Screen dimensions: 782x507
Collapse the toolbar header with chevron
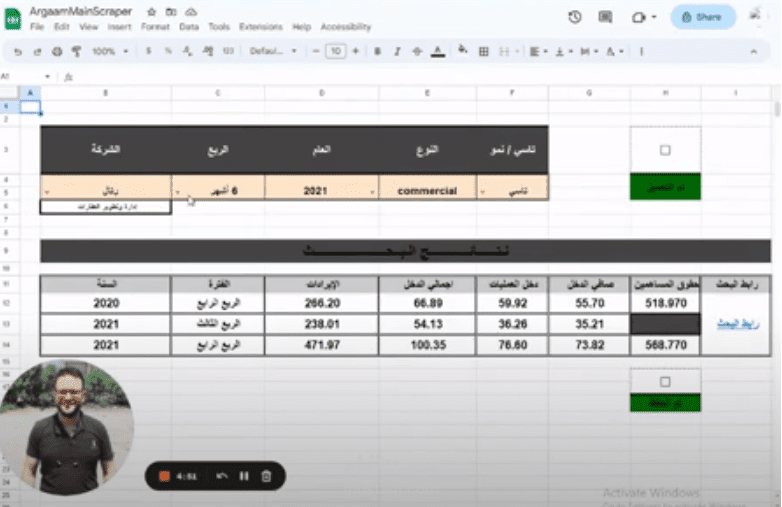pos(754,51)
